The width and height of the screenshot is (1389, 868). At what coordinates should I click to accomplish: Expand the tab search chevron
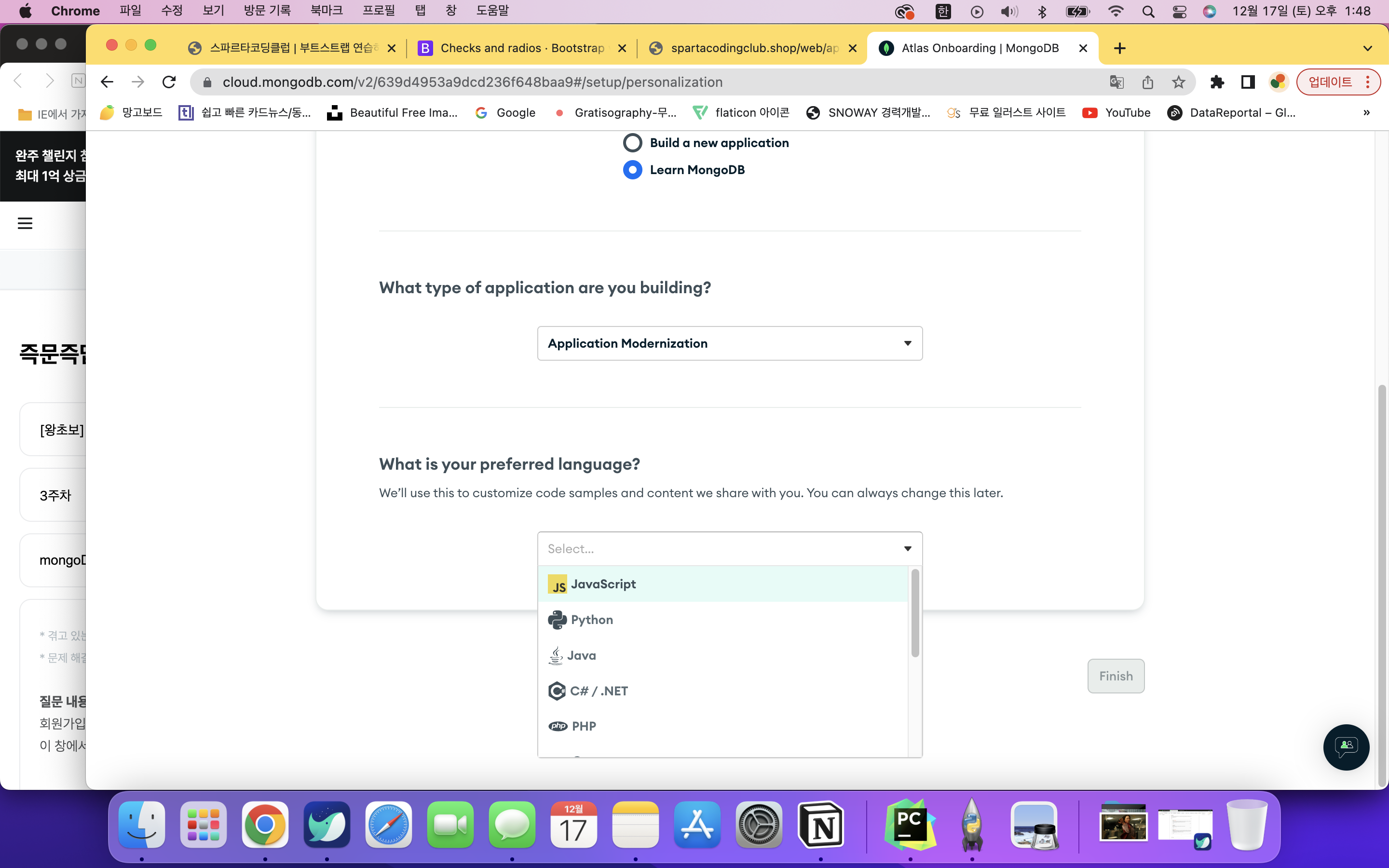1368,48
